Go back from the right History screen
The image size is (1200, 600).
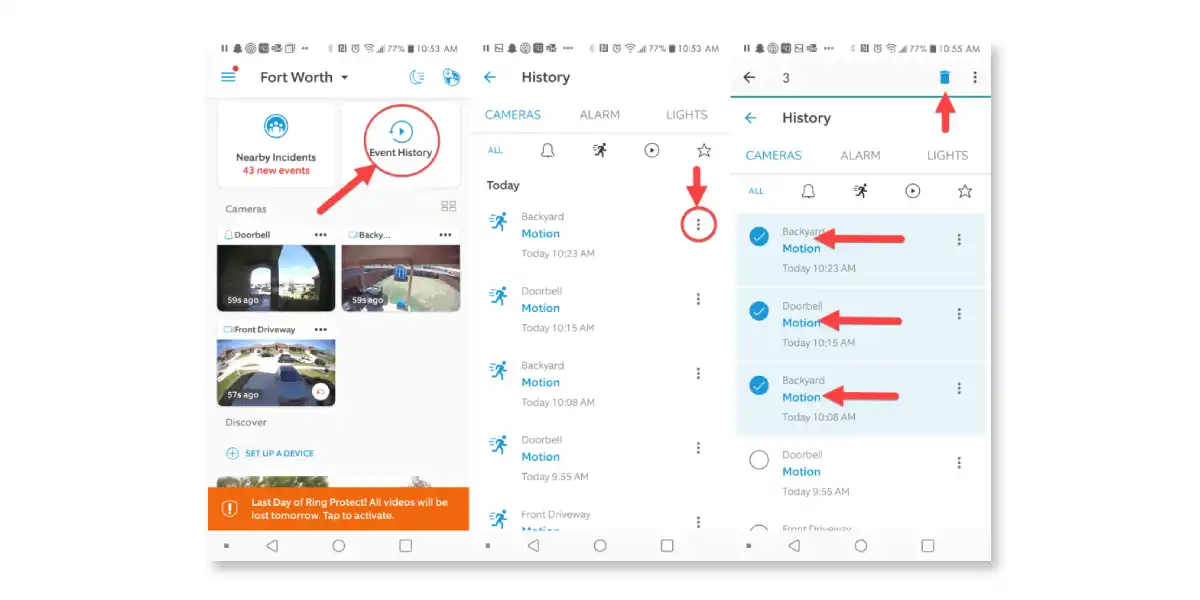(x=751, y=118)
